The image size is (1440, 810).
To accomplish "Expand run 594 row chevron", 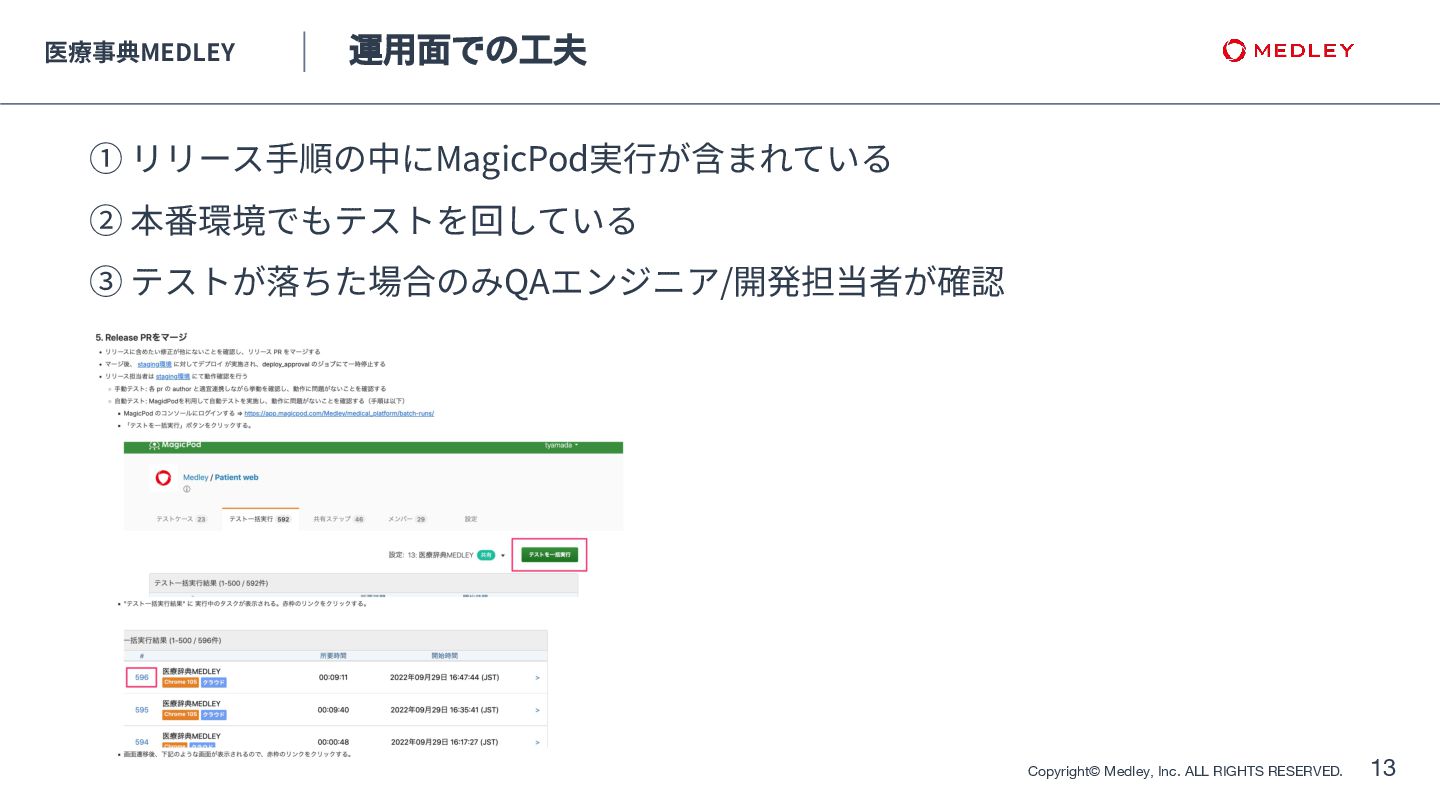I will (537, 742).
